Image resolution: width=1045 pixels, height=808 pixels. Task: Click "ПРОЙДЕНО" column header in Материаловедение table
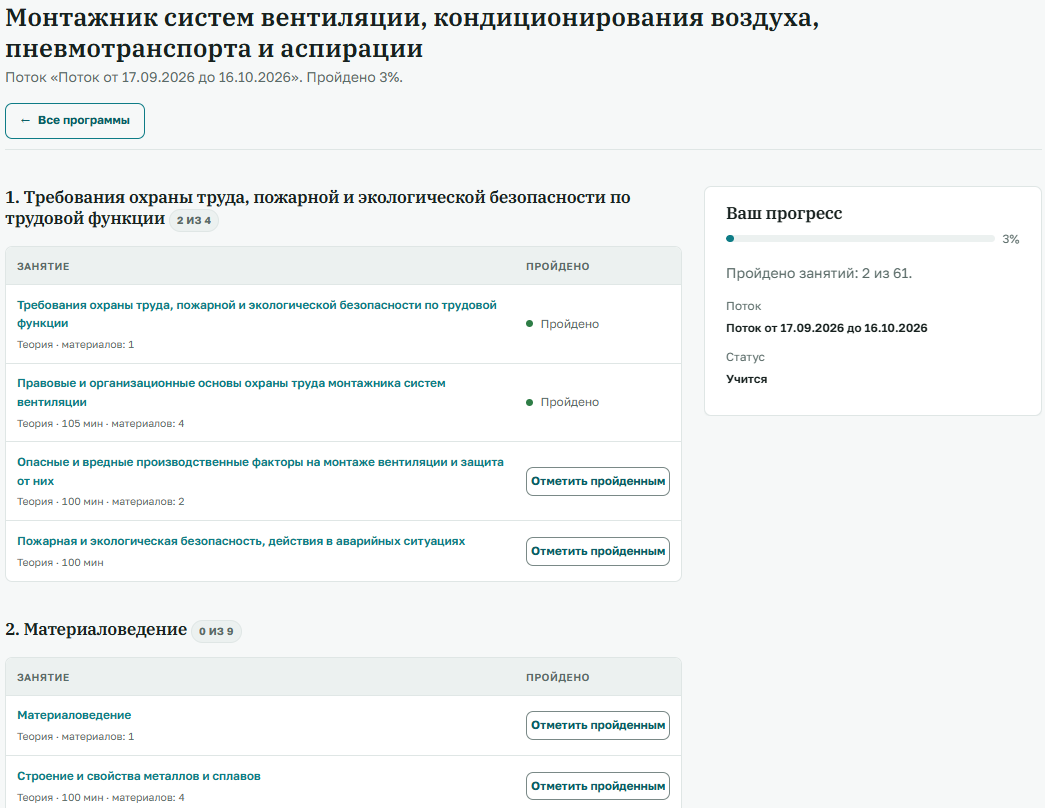click(x=557, y=677)
